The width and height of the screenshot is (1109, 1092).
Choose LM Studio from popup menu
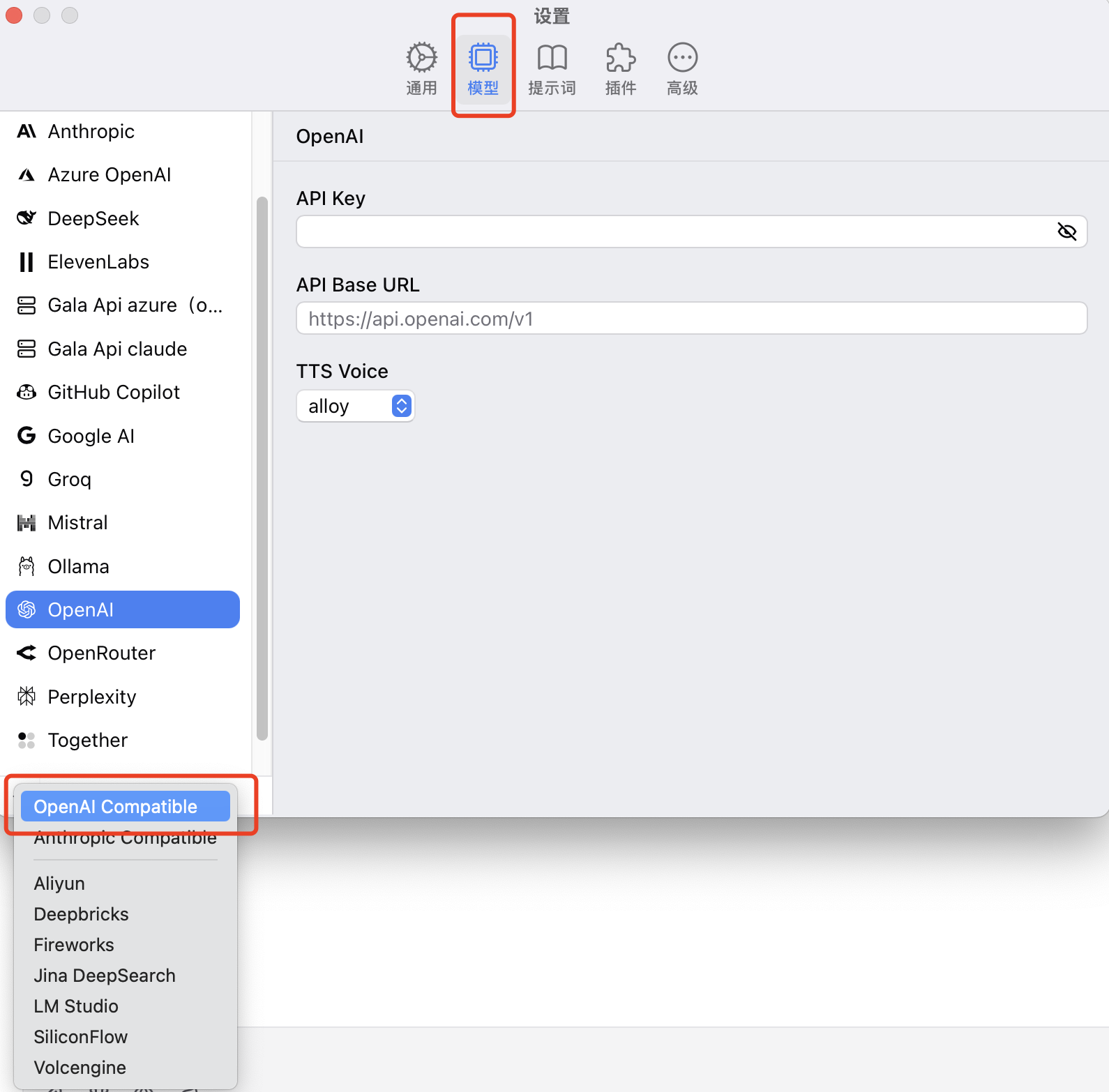[x=126, y=1006]
